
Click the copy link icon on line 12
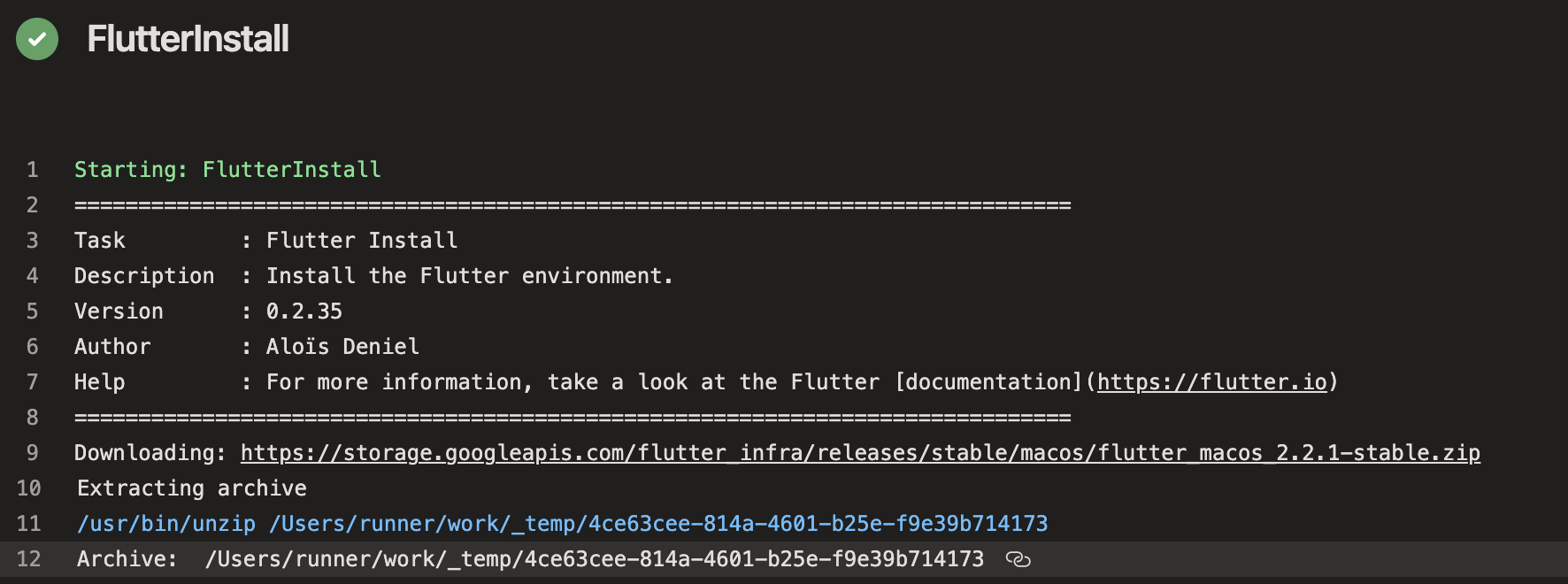pyautogui.click(x=1018, y=559)
